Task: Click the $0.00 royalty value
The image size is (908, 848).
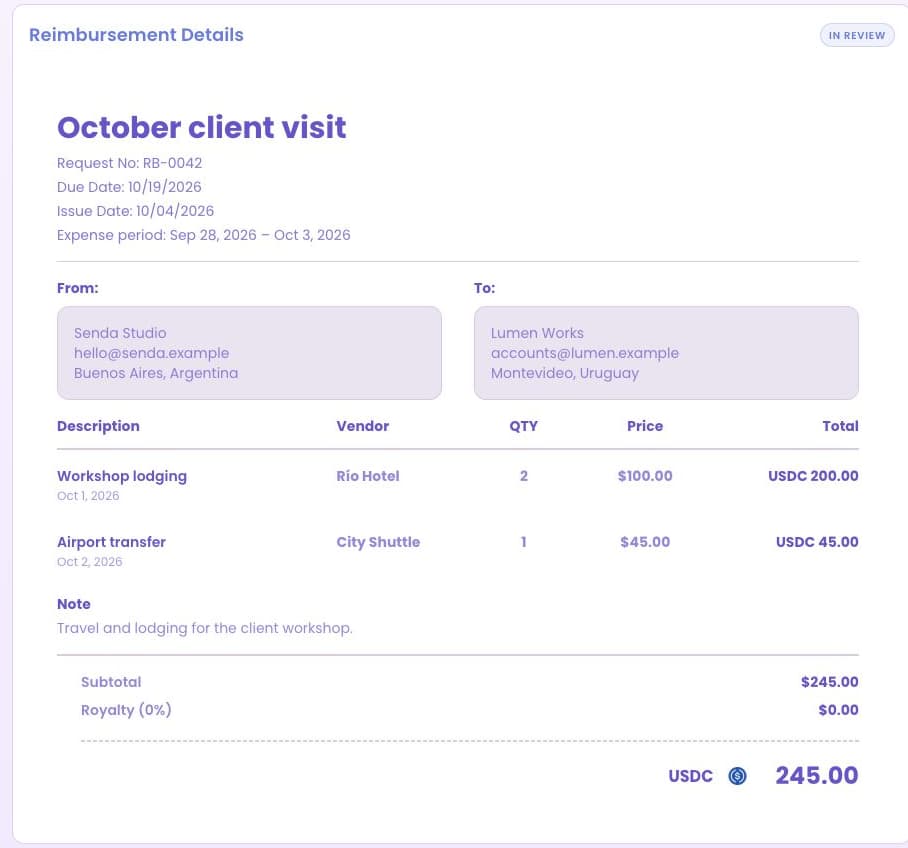Action: pos(838,710)
